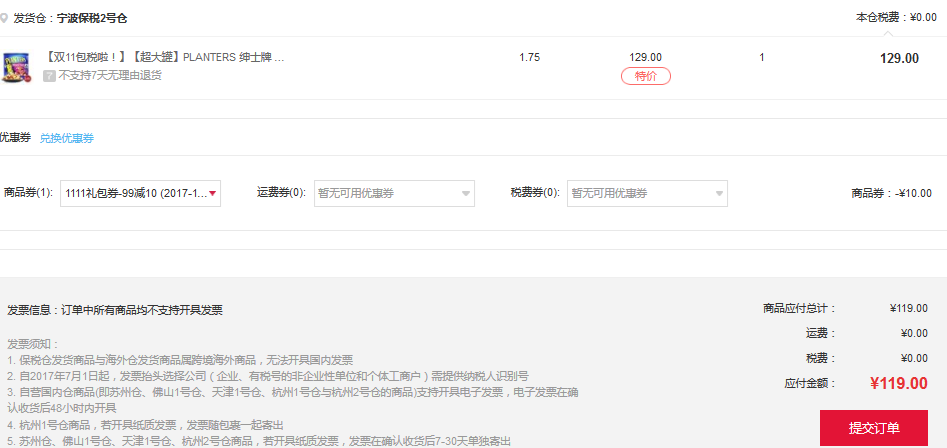Click the 7-day no-return policy icon
Image resolution: width=947 pixels, height=448 pixels.
(x=49, y=76)
